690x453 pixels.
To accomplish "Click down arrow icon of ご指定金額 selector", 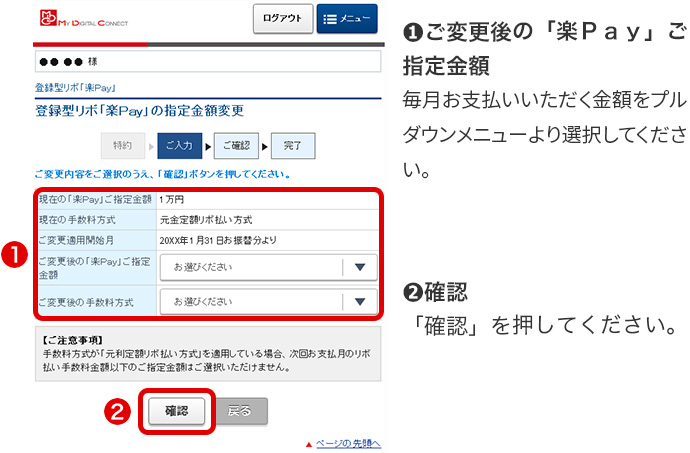I will (359, 268).
